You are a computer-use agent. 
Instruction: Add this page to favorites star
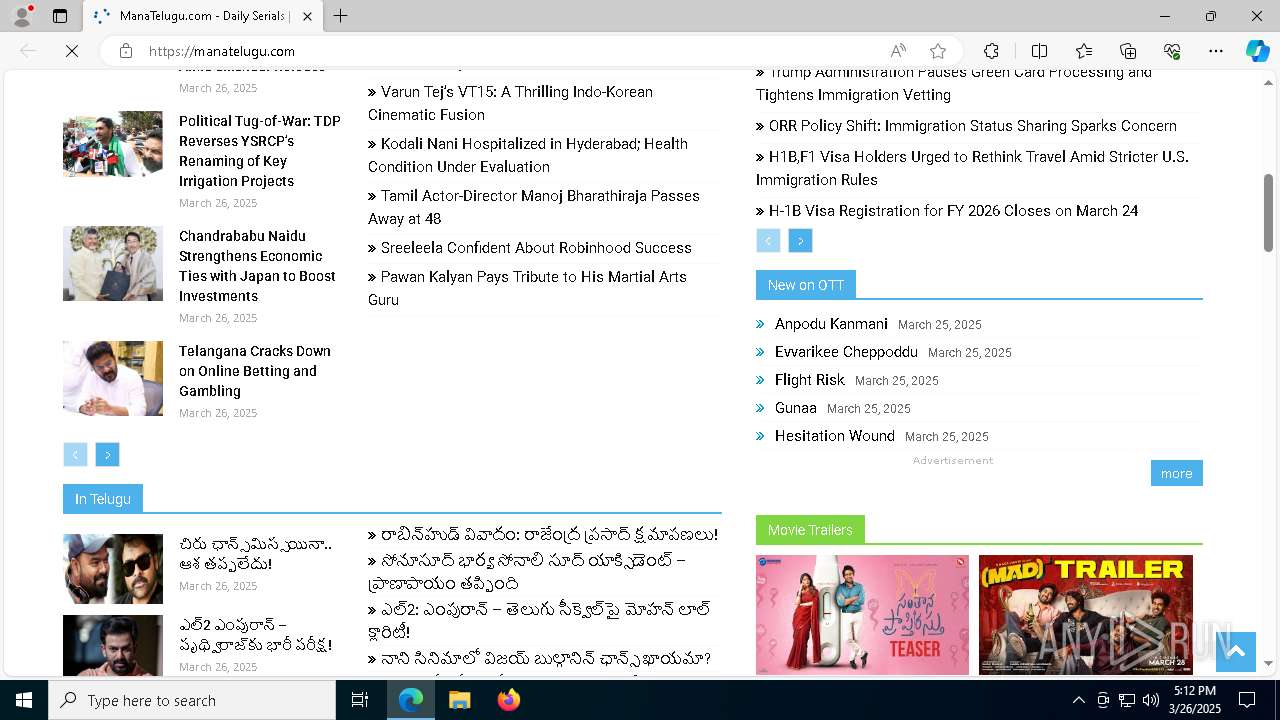pos(938,51)
